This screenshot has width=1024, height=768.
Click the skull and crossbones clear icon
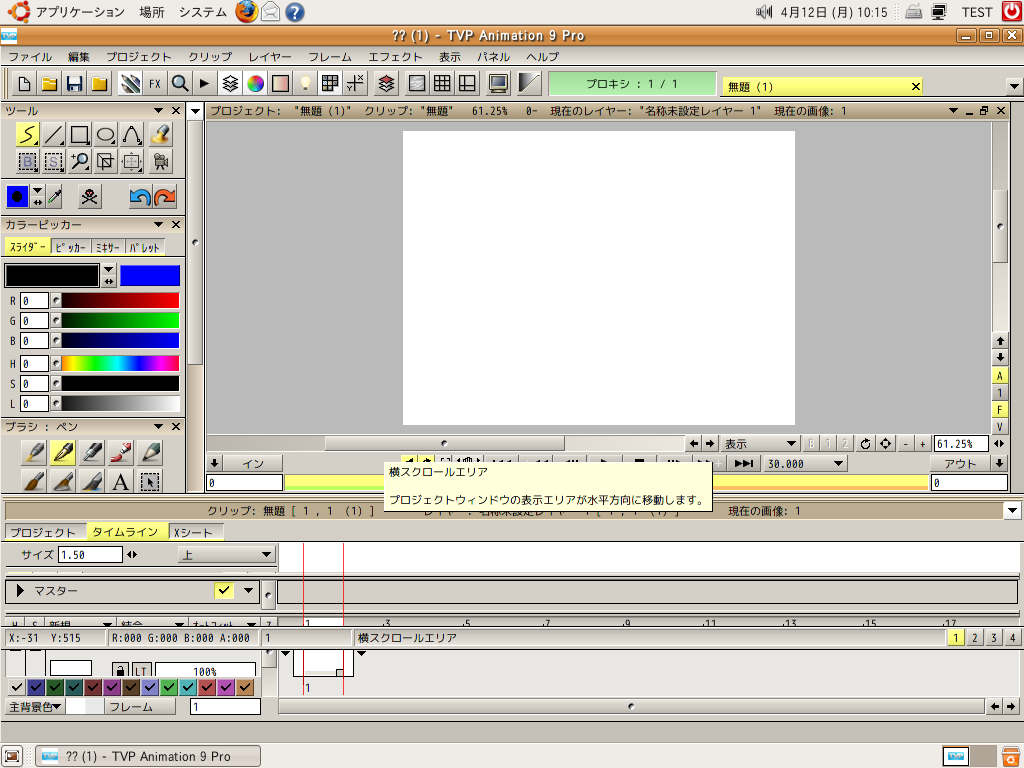89,196
